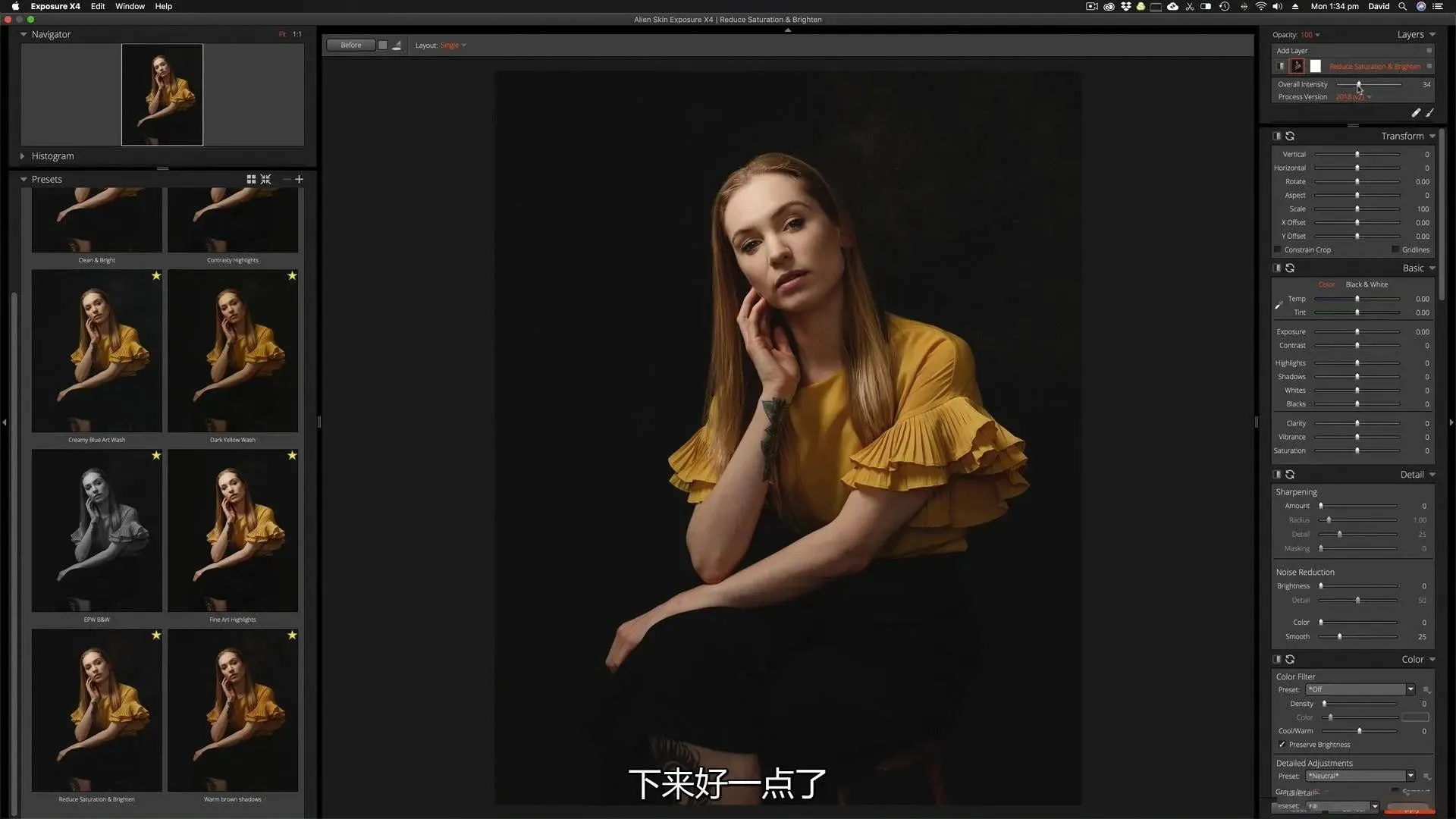Screen dimensions: 1456x819
Task: Collapse the Navigator panel
Action: [24, 34]
